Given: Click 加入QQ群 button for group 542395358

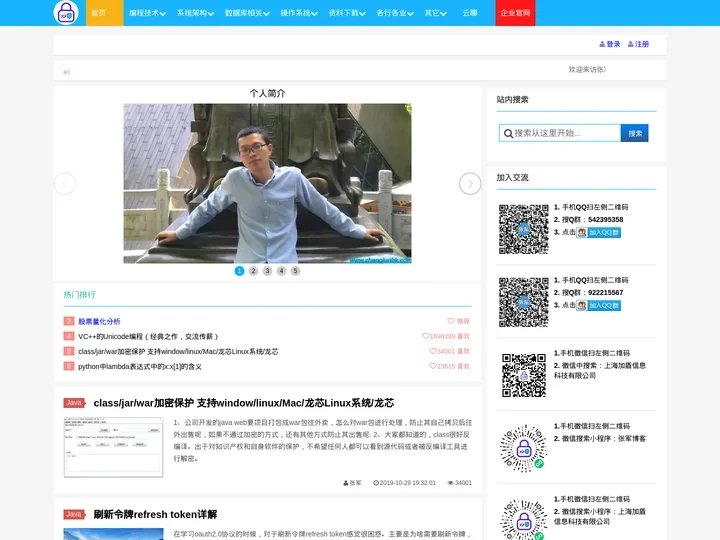Looking at the screenshot, I should click(598, 233).
